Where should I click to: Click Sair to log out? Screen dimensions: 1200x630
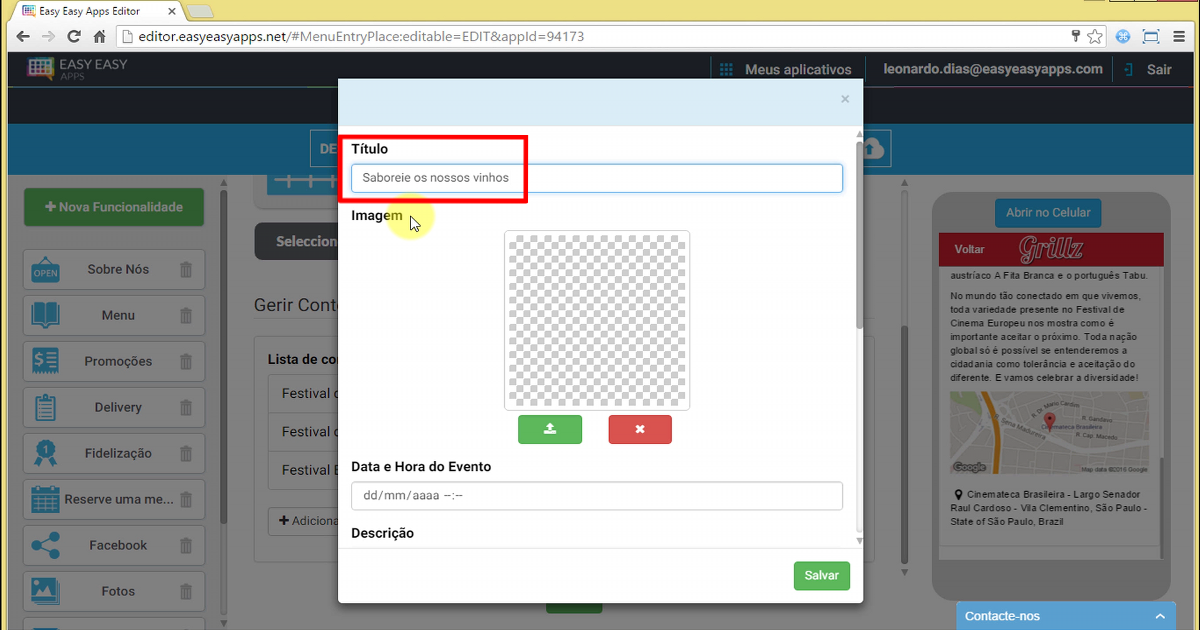tap(1158, 69)
